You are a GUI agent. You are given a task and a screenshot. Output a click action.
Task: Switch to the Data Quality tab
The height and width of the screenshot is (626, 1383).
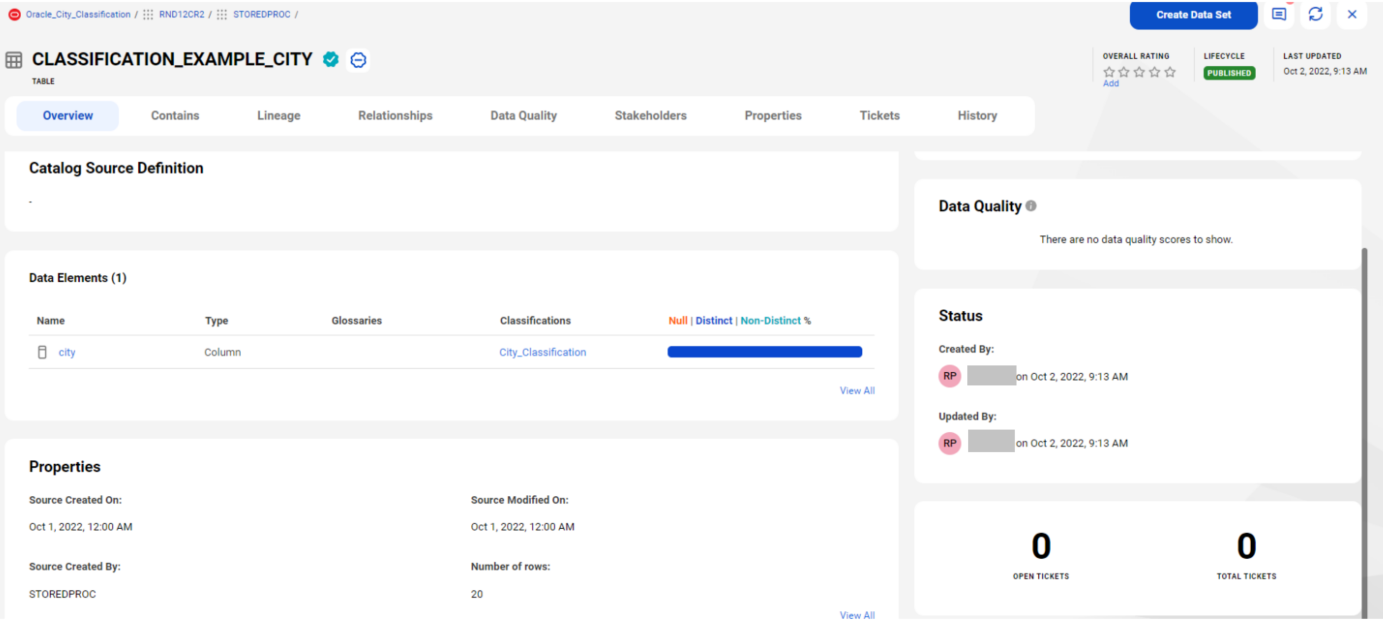pos(523,116)
